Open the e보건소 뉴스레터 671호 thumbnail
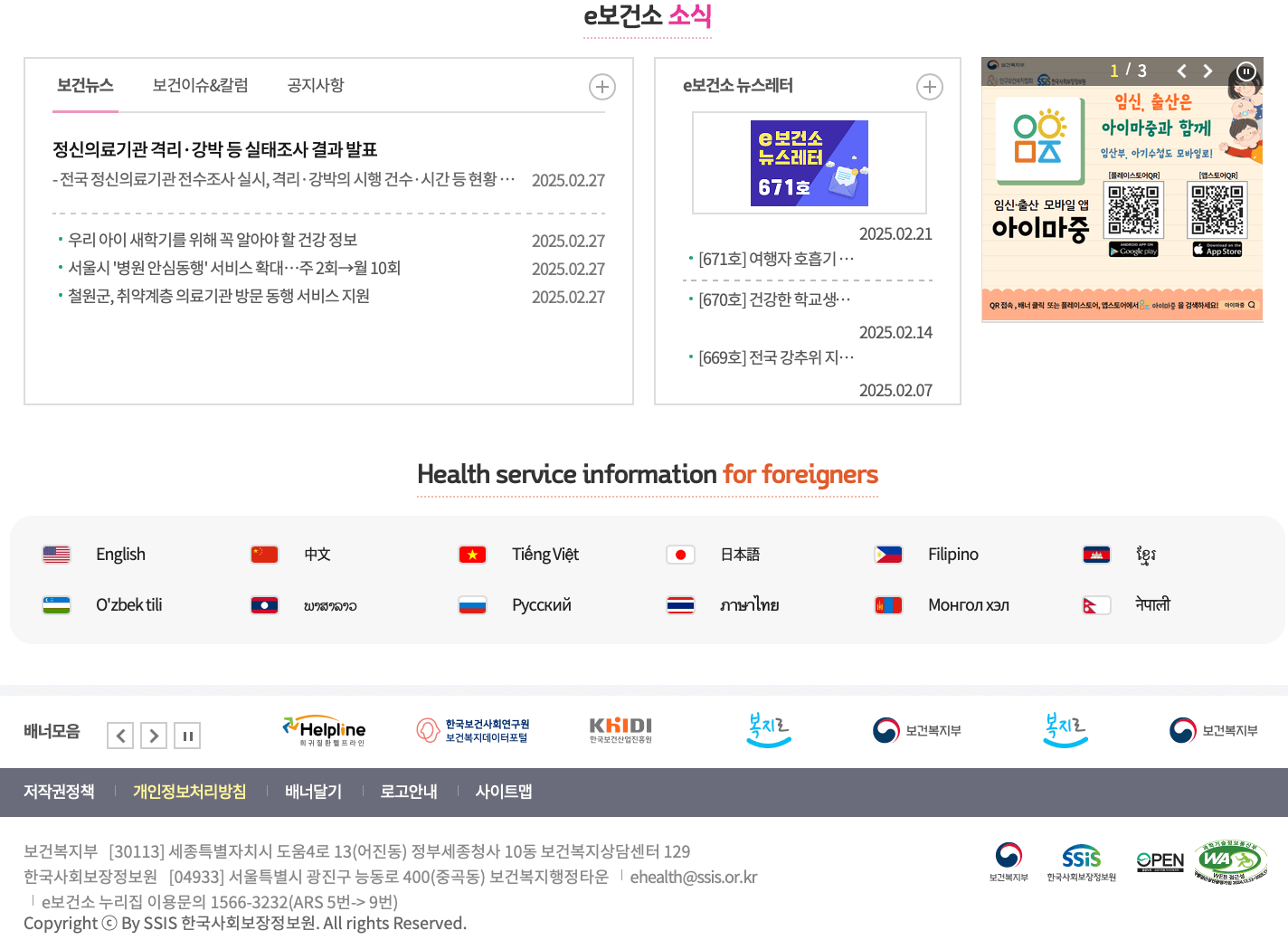Screen dimensions: 1288x940 click(x=808, y=163)
